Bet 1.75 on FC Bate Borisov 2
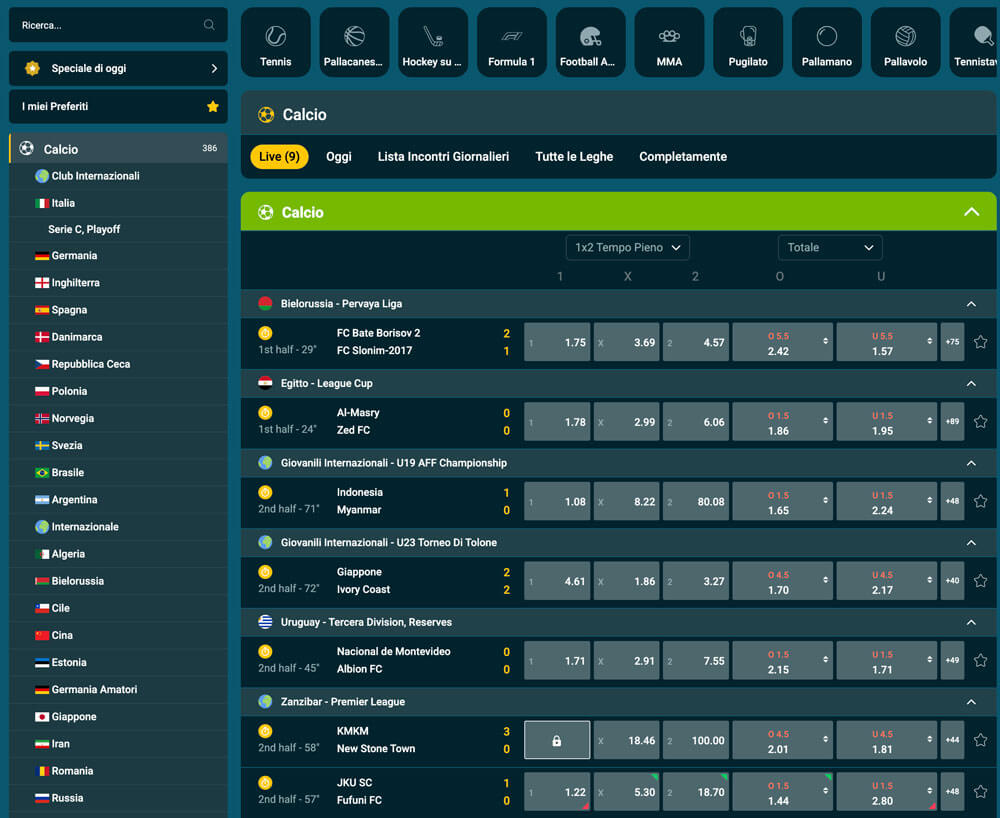The height and width of the screenshot is (818, 1000). [557, 342]
